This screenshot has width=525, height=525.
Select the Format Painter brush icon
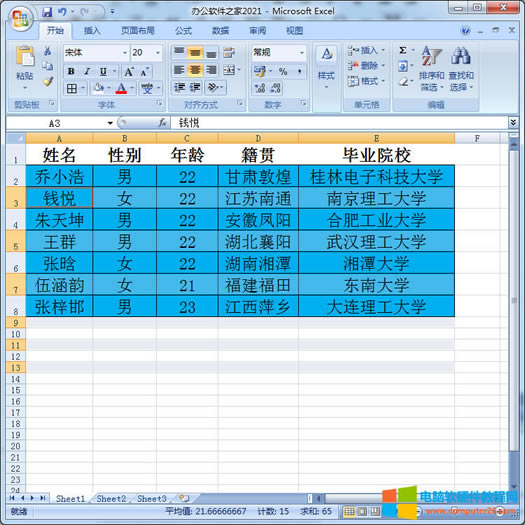pyautogui.click(x=48, y=81)
